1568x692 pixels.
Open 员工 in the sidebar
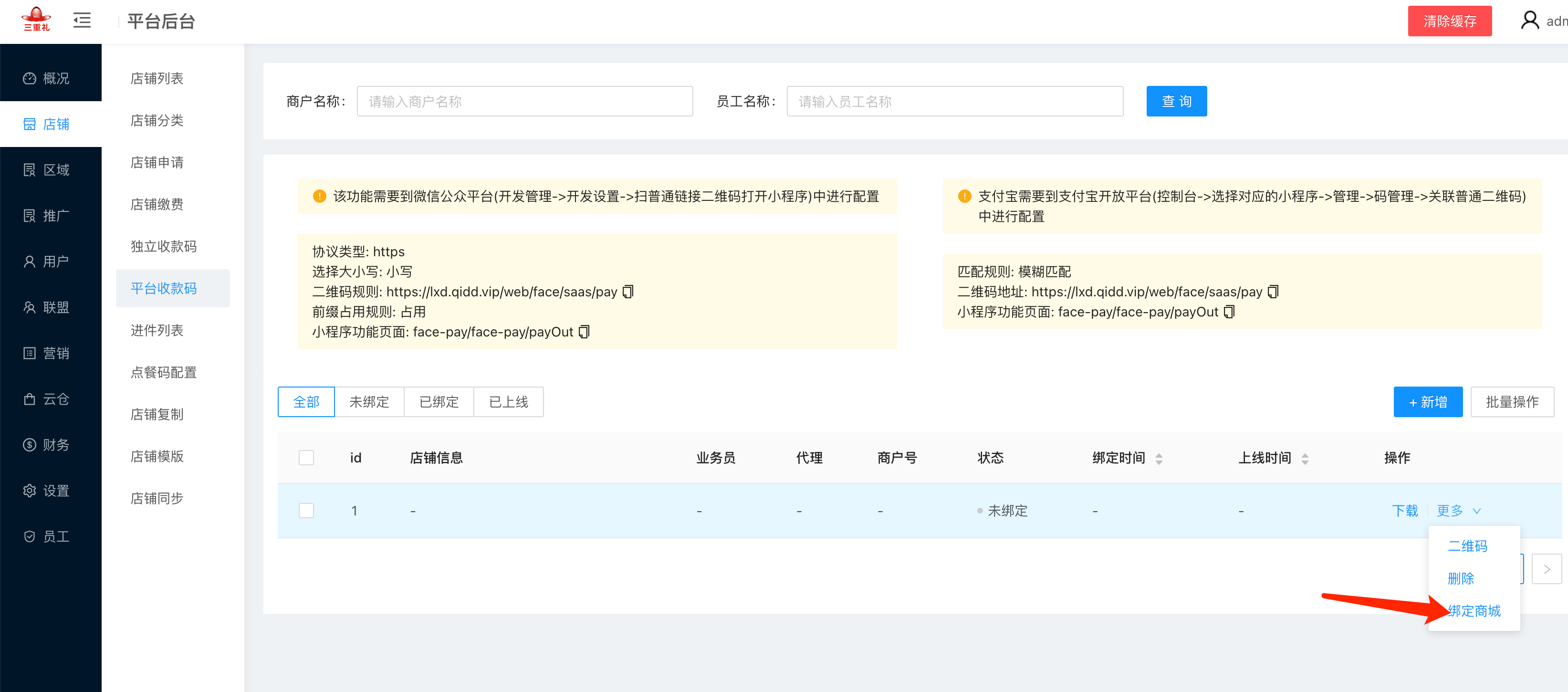(x=51, y=536)
